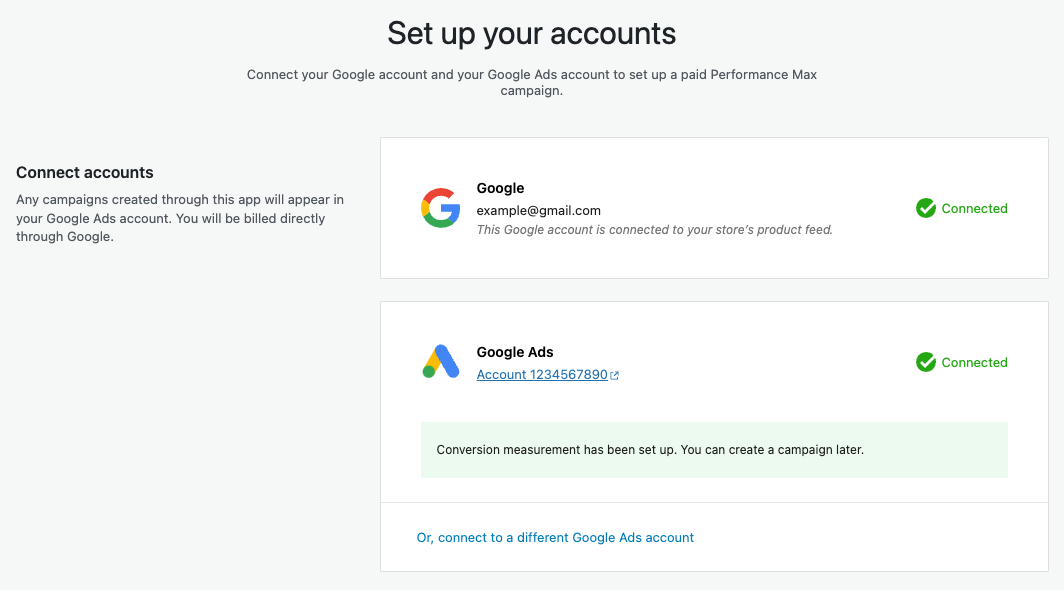
Task: Click the Google card's Connected status label
Action: coord(974,209)
